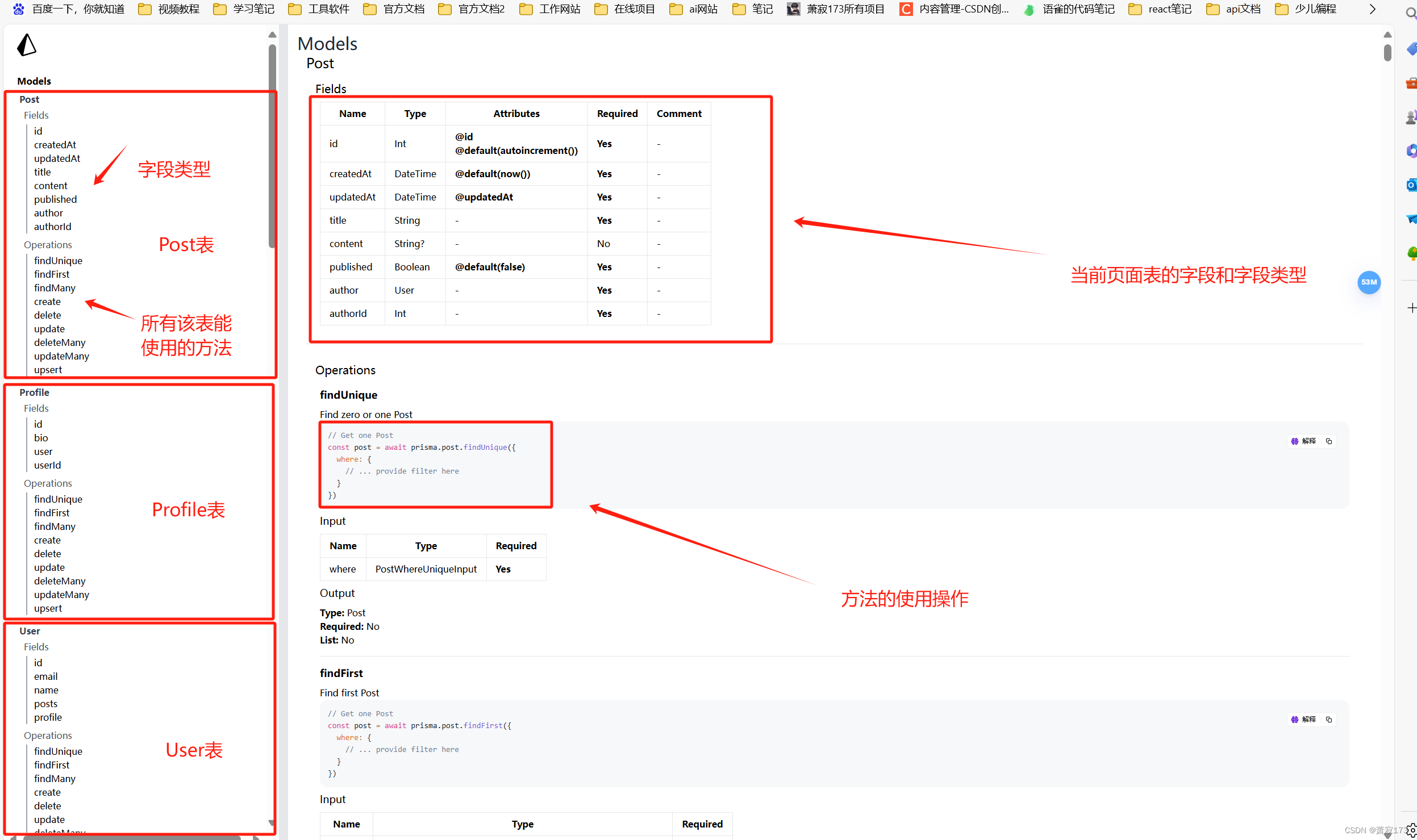The image size is (1417, 840).
Task: Click the Prisma logo in the sidebar
Action: point(27,45)
